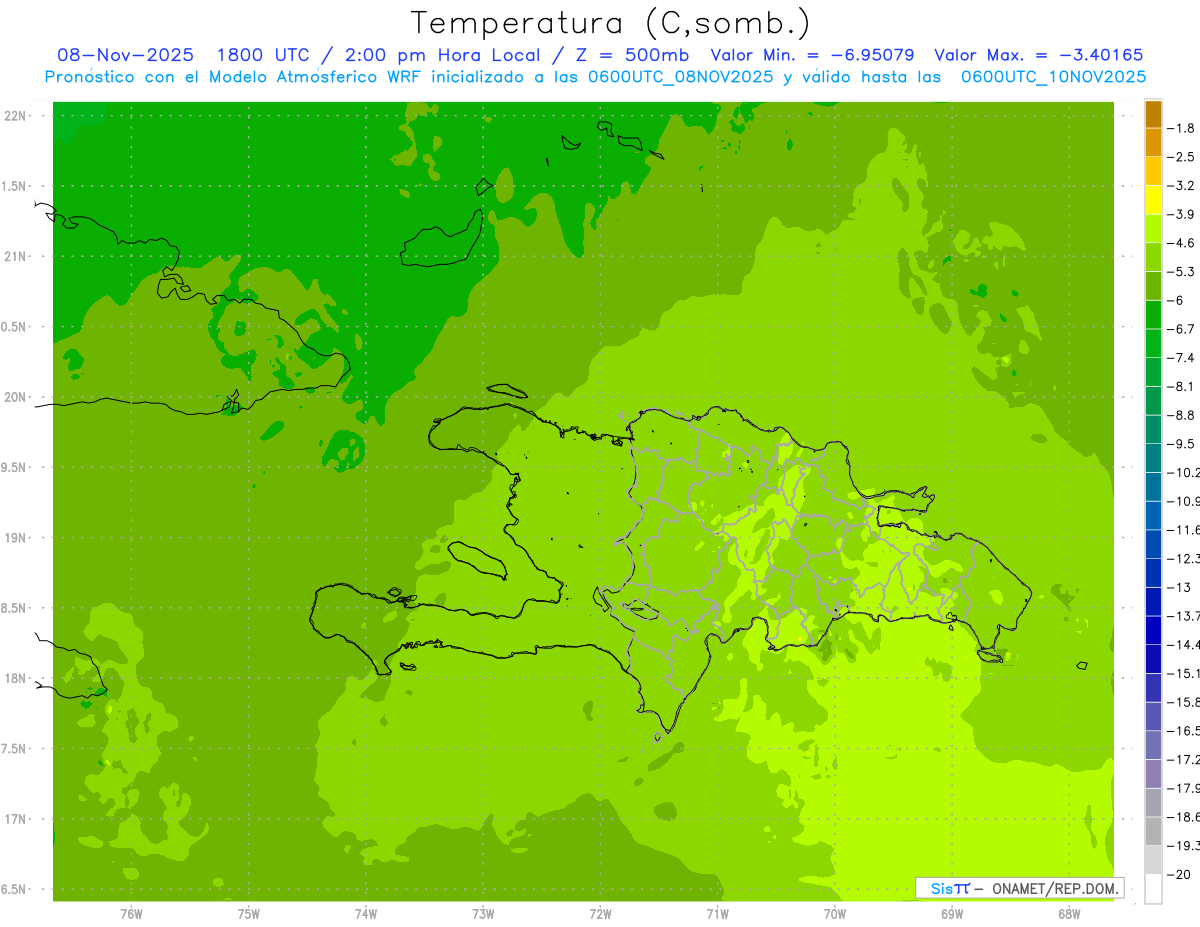Screen dimensions: 1200x927
Task: Click the "76W" longitude label
Action: 131,914
